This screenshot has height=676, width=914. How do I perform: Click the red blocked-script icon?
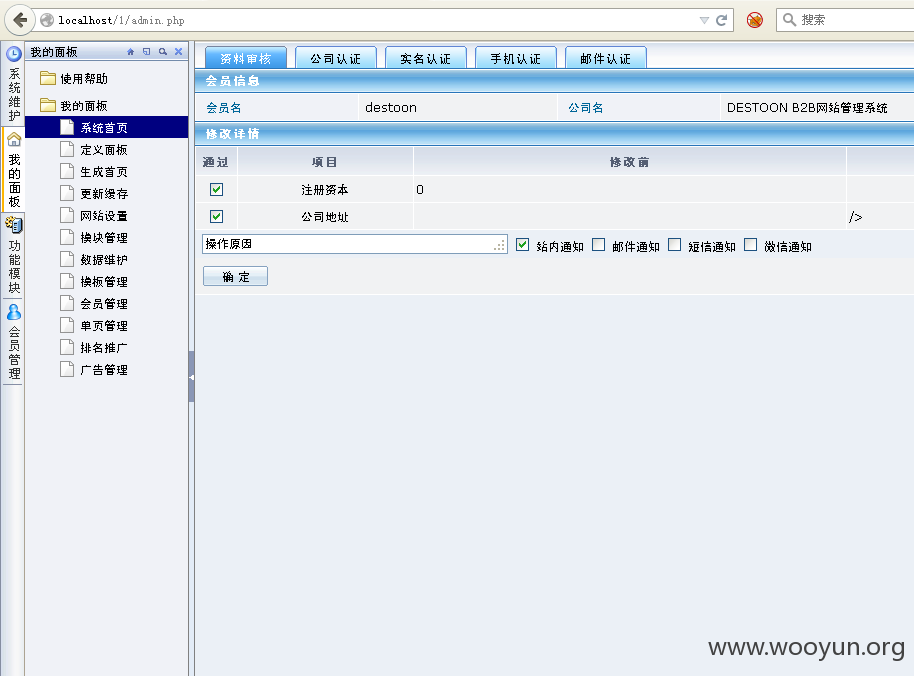[x=755, y=20]
